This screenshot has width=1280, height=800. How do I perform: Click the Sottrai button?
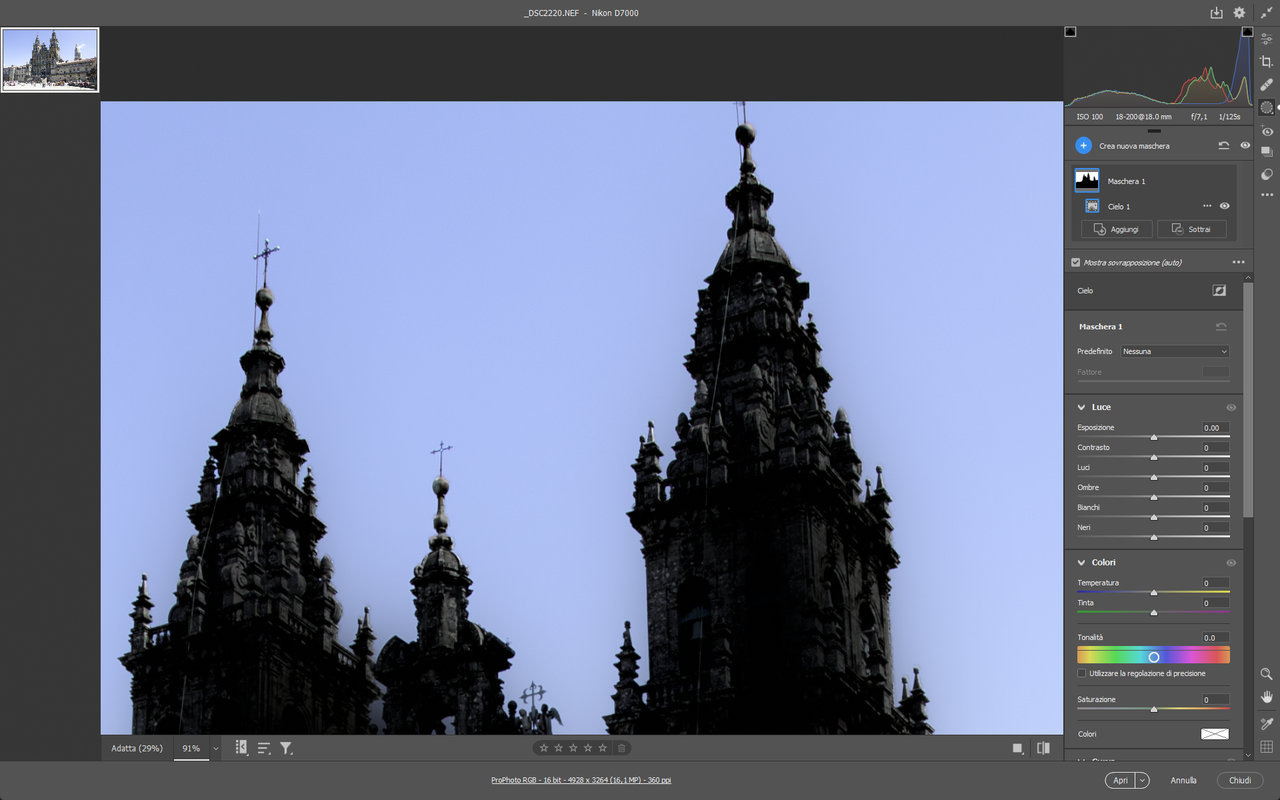[x=1192, y=229]
